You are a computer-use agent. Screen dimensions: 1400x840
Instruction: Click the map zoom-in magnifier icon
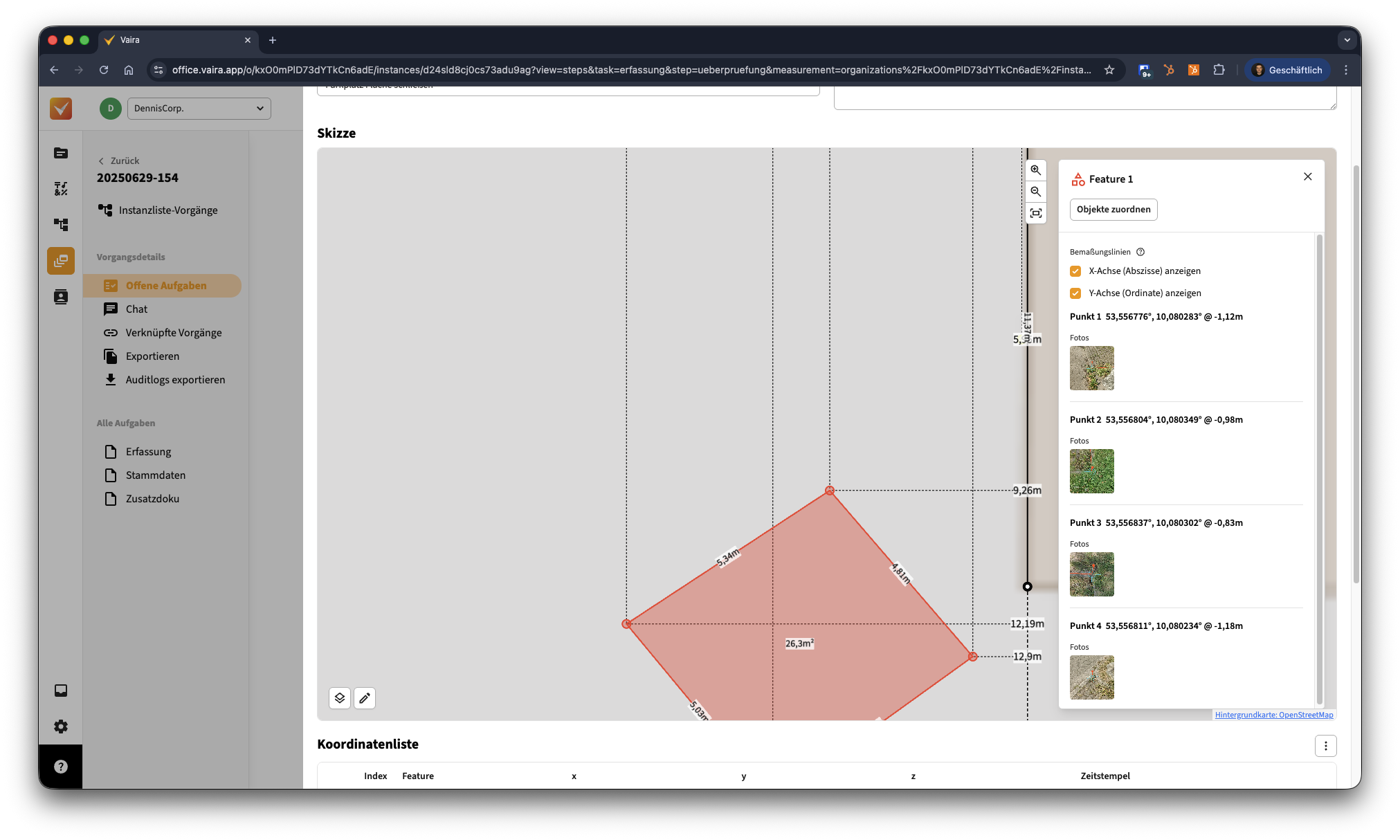(x=1035, y=170)
